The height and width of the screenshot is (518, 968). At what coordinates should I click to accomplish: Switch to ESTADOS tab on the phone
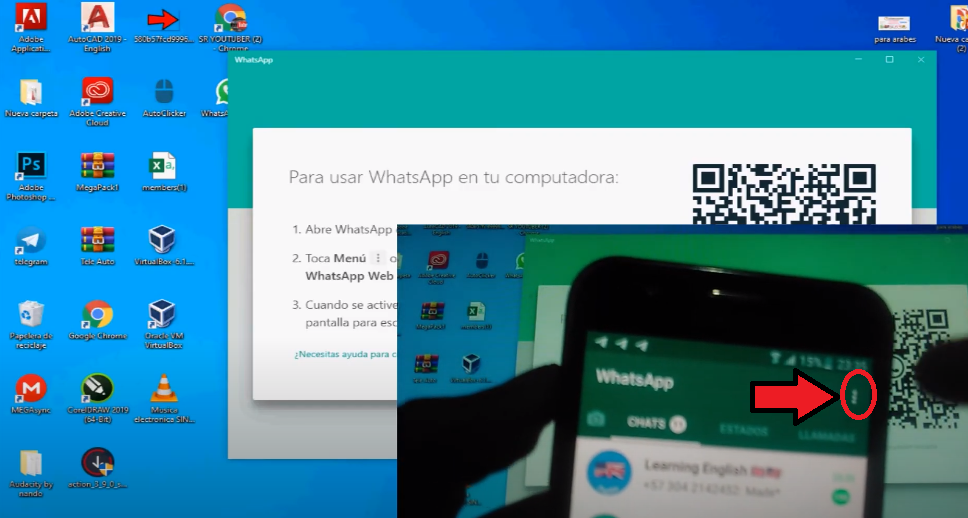tap(744, 430)
